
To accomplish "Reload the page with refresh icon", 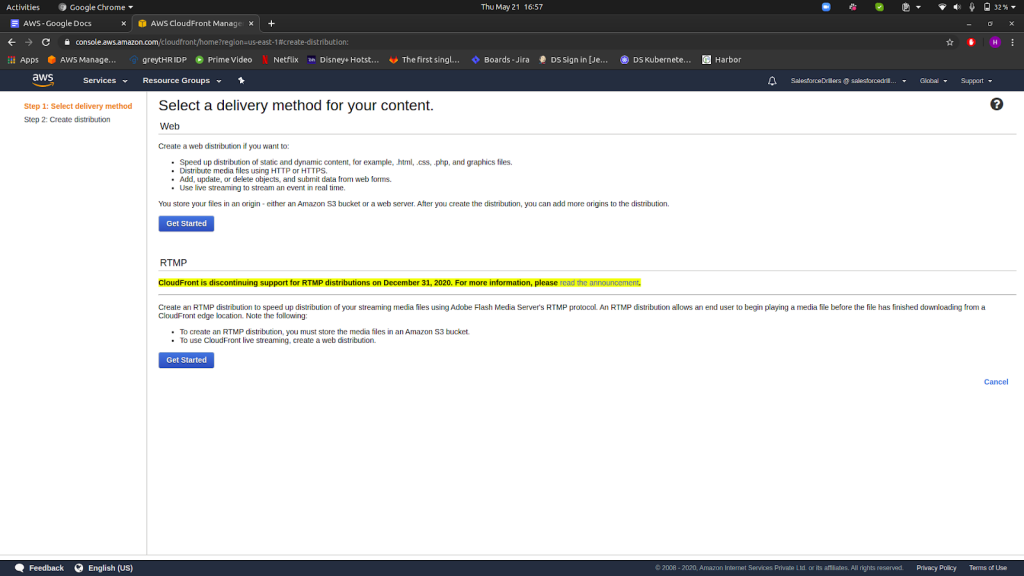I will 46,42.
